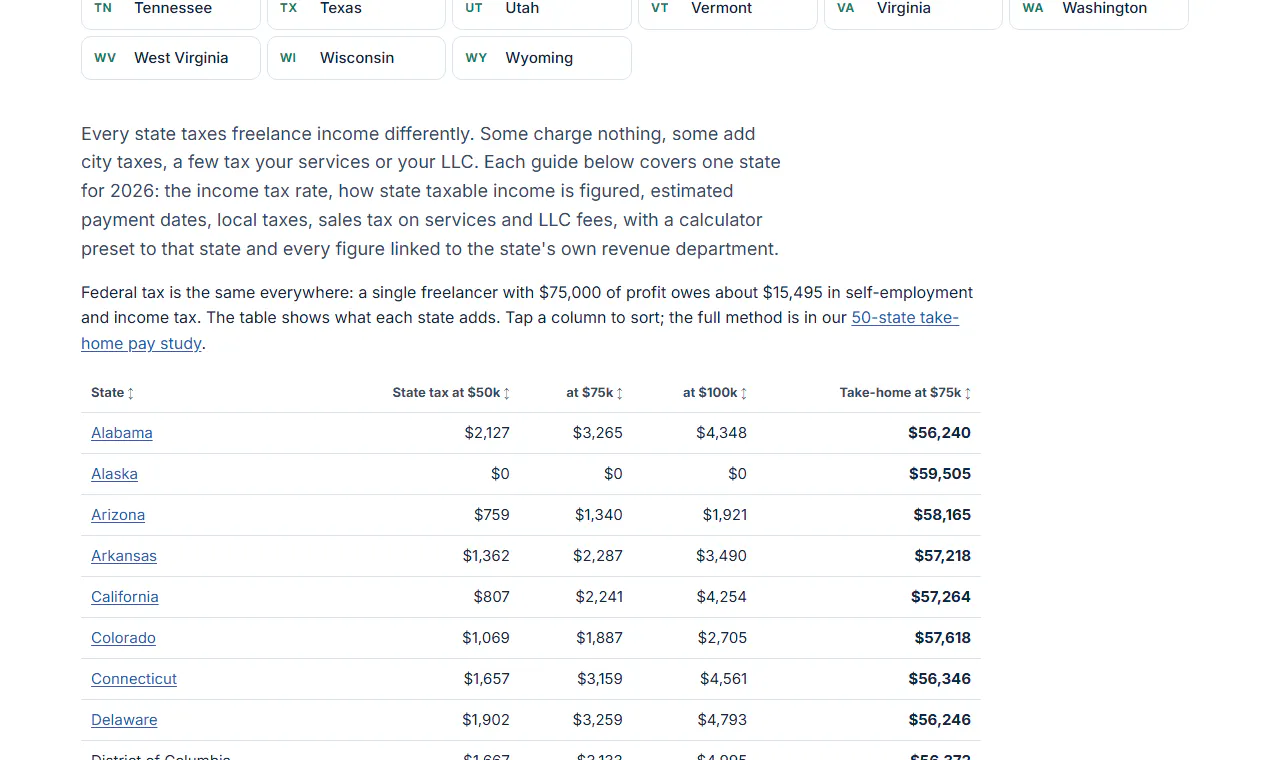Select Alabama's $2,127 state tax cell
The width and height of the screenshot is (1270, 760).
click(487, 433)
